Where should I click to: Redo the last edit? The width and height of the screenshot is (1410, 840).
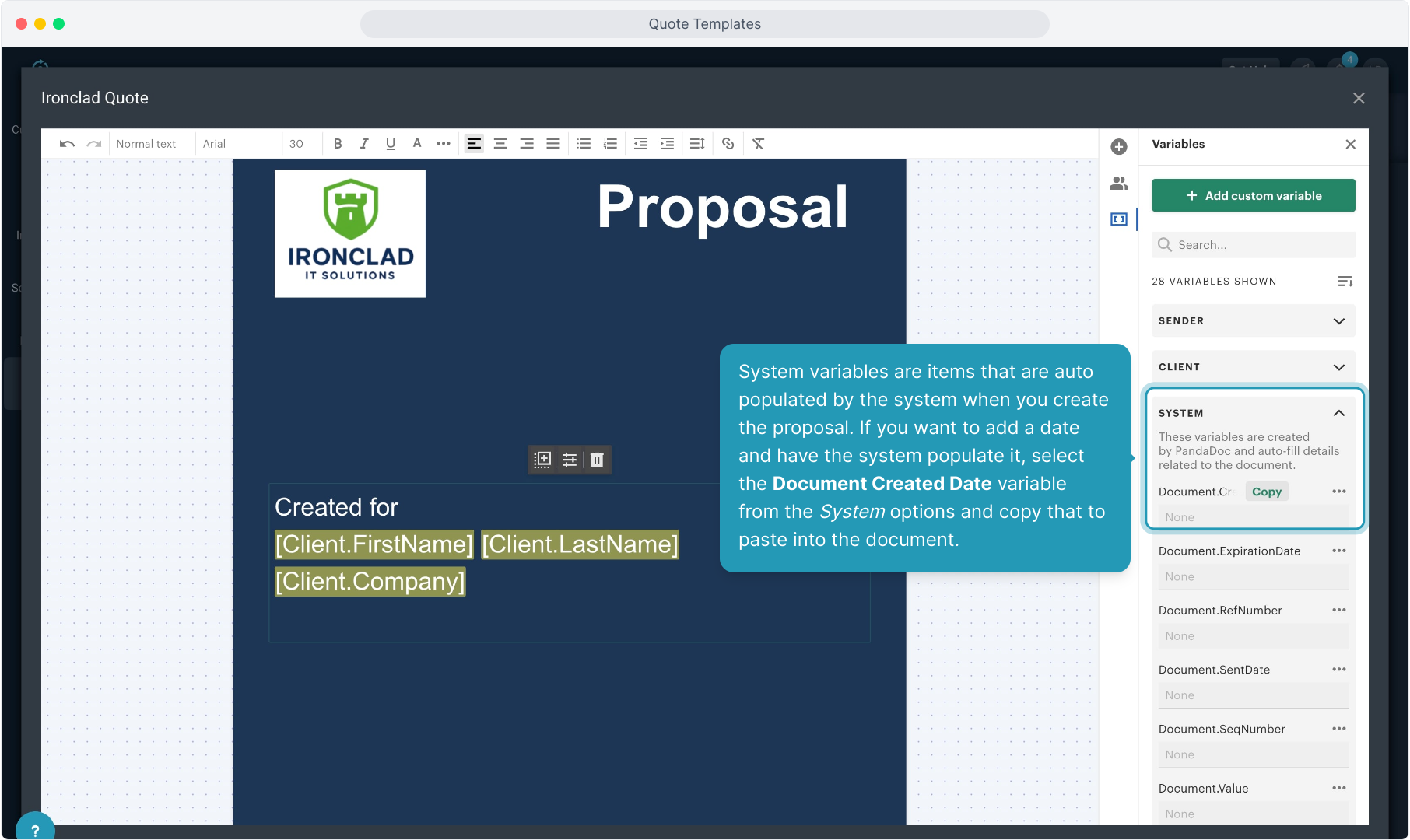tap(94, 144)
